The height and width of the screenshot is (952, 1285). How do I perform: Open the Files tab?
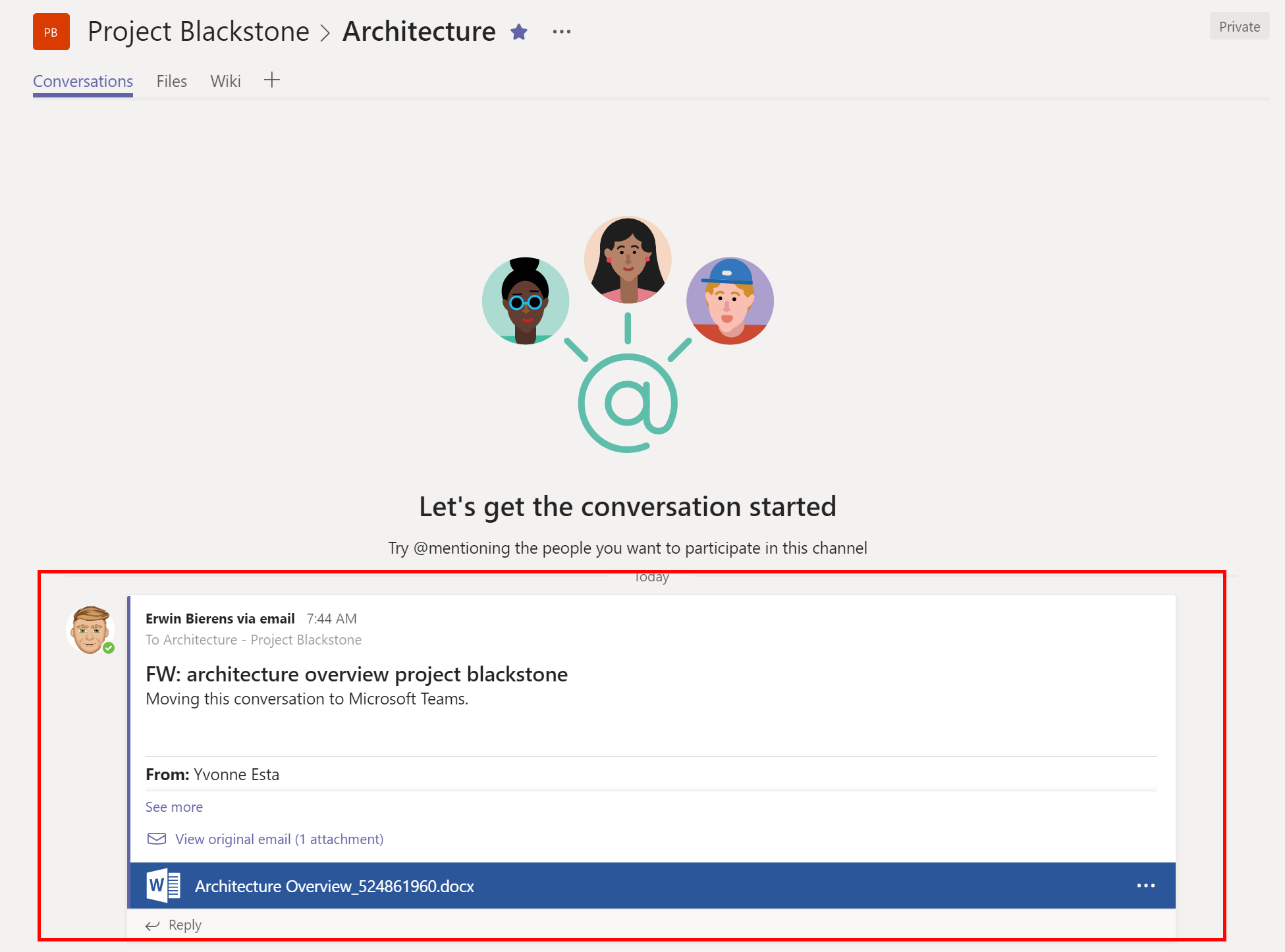click(x=172, y=82)
